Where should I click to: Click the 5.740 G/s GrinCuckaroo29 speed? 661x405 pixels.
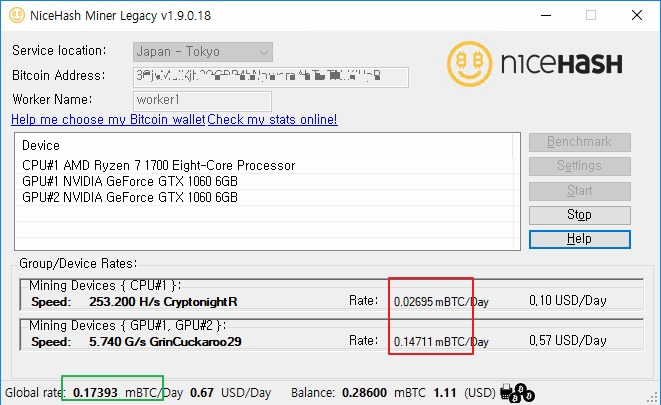165,341
